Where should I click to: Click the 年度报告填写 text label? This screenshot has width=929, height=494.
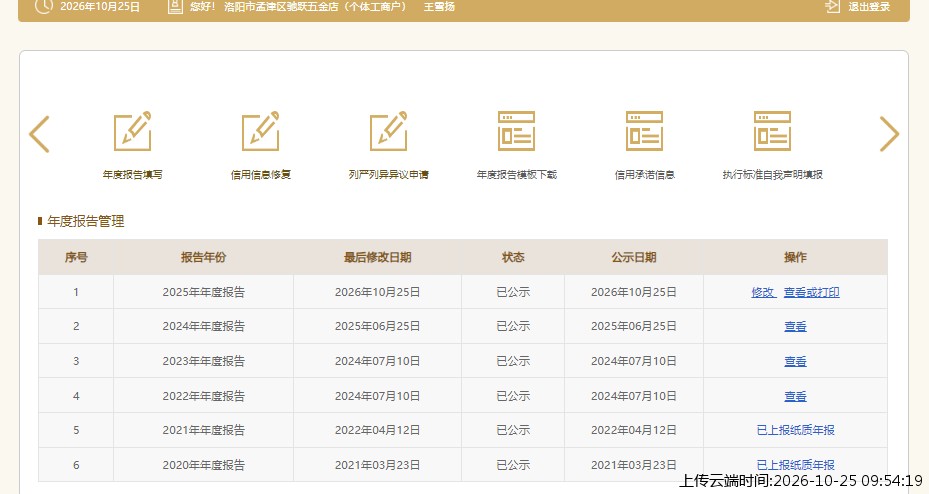(x=133, y=175)
